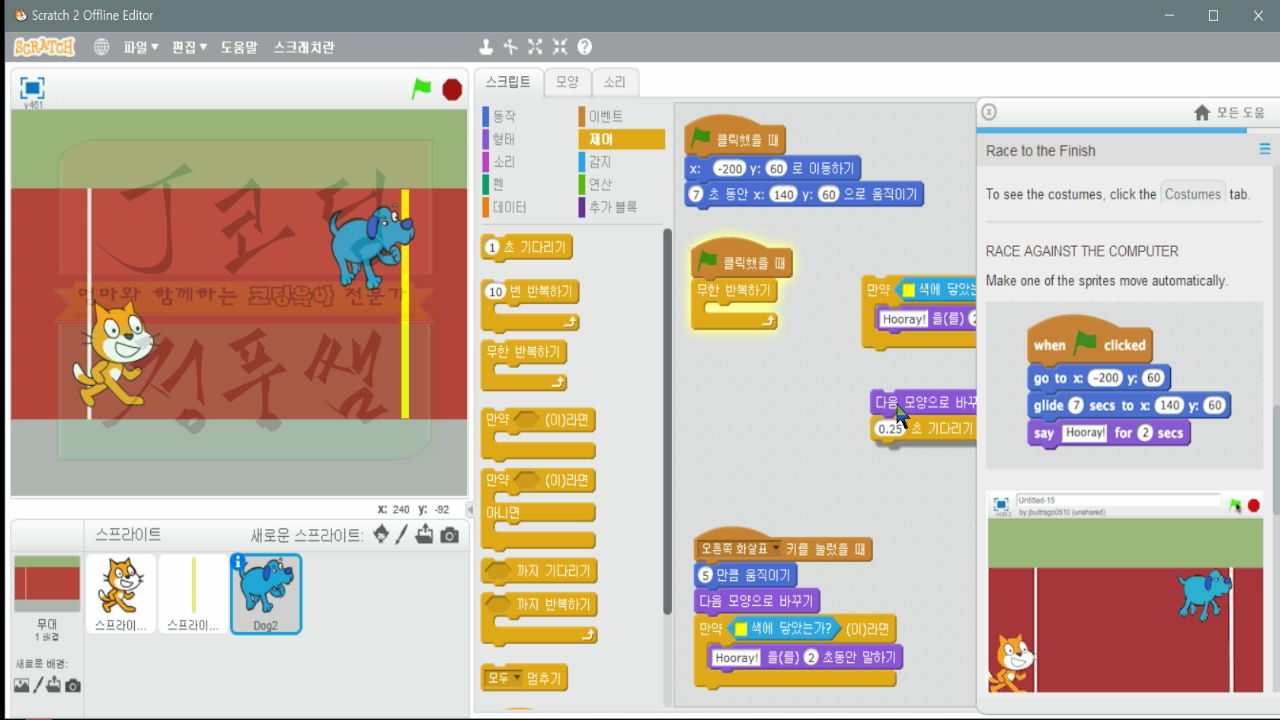
Task: Paint a new backdrop
Action: (39, 685)
